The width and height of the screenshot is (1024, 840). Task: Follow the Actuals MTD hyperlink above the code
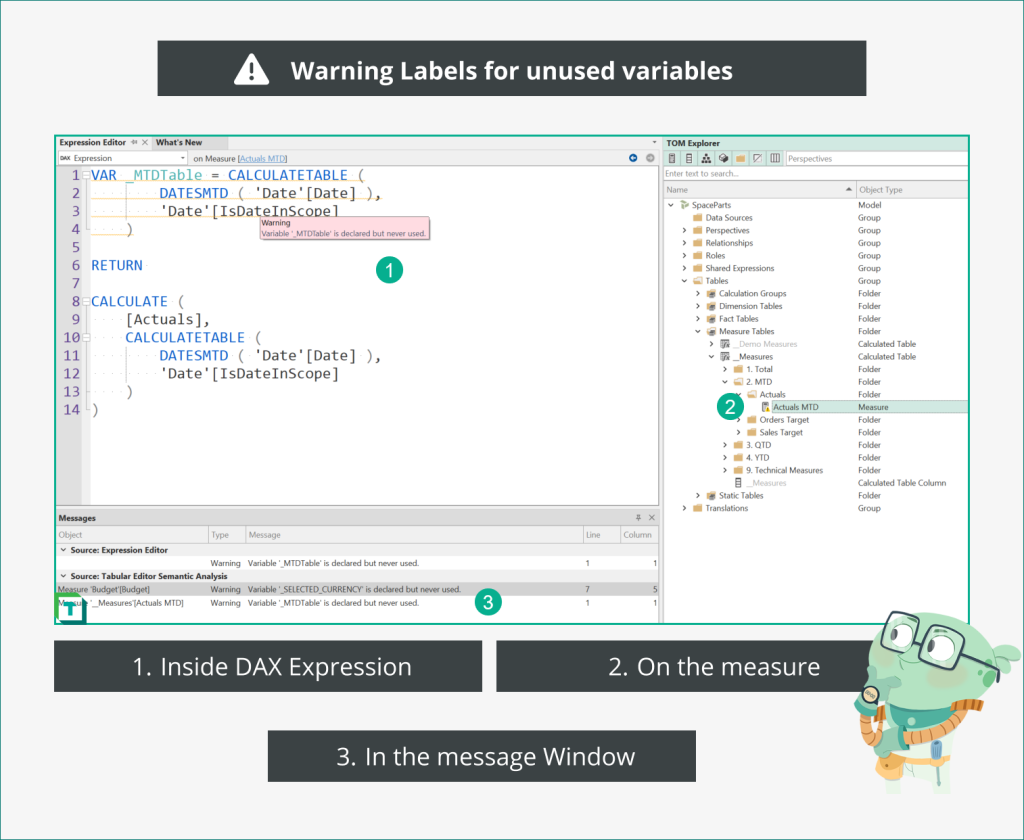262,157
